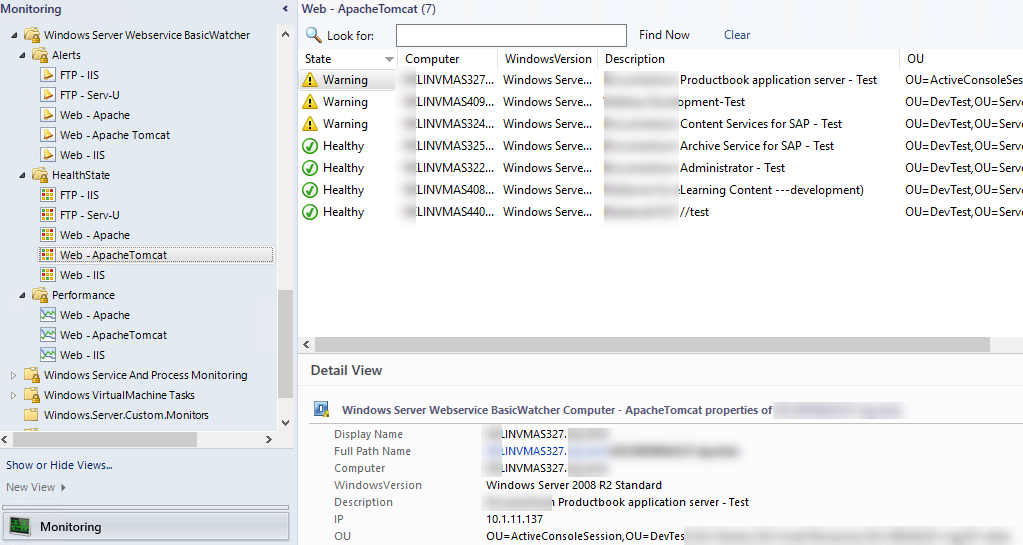Click Web - Apache health state grid icon

click(x=48, y=235)
